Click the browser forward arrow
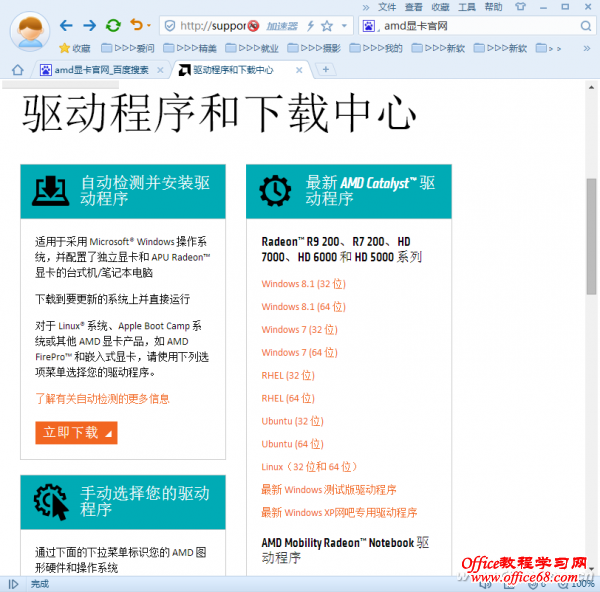Viewport: 600px width, 592px height. [x=90, y=26]
